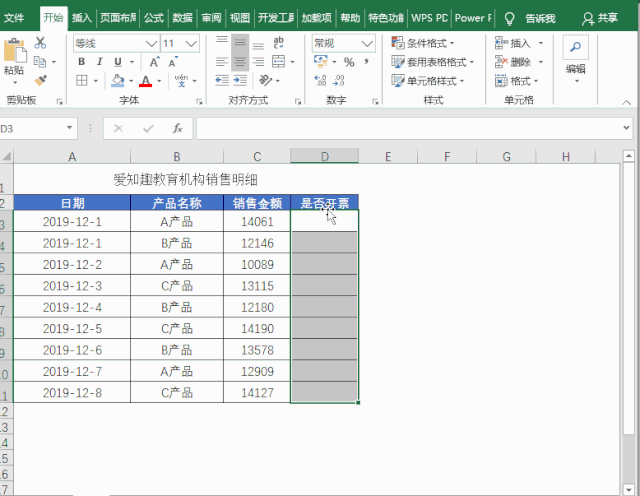
Task: Click the Copy icon
Action: tap(40, 62)
